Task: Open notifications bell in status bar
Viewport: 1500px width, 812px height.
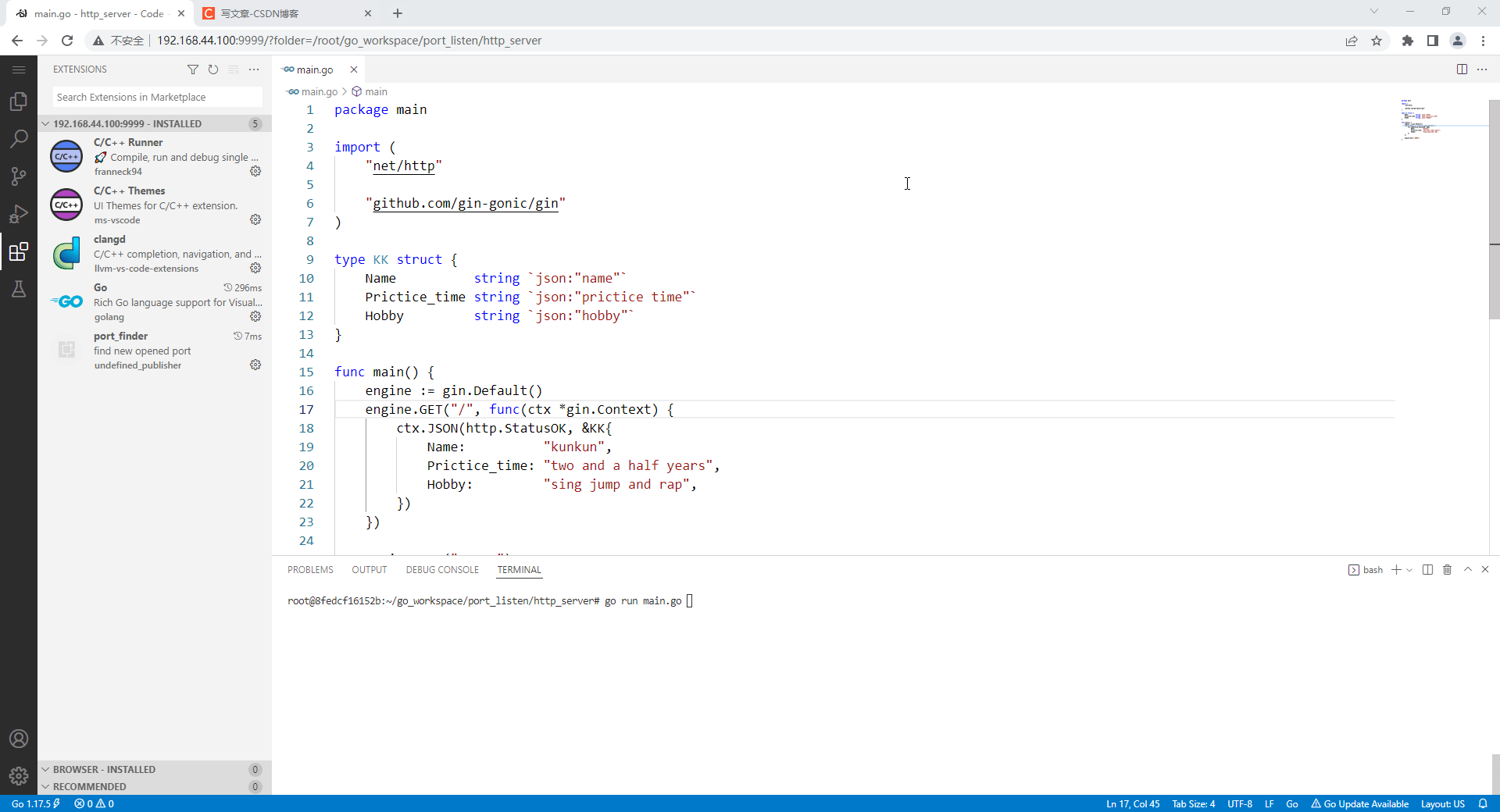Action: pos(1483,803)
